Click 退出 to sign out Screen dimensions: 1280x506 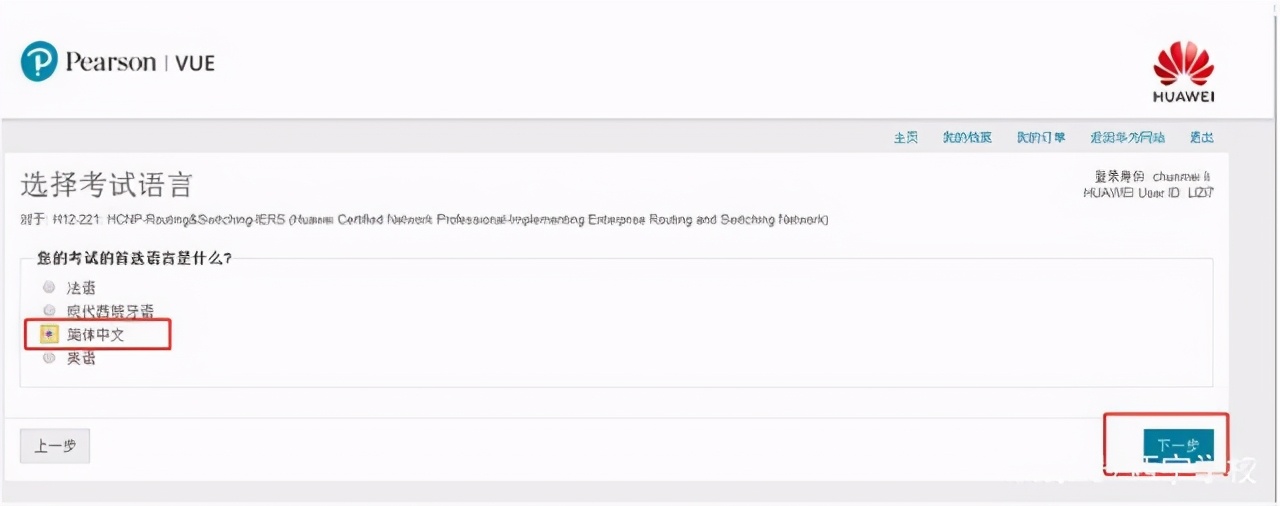[x=1201, y=138]
